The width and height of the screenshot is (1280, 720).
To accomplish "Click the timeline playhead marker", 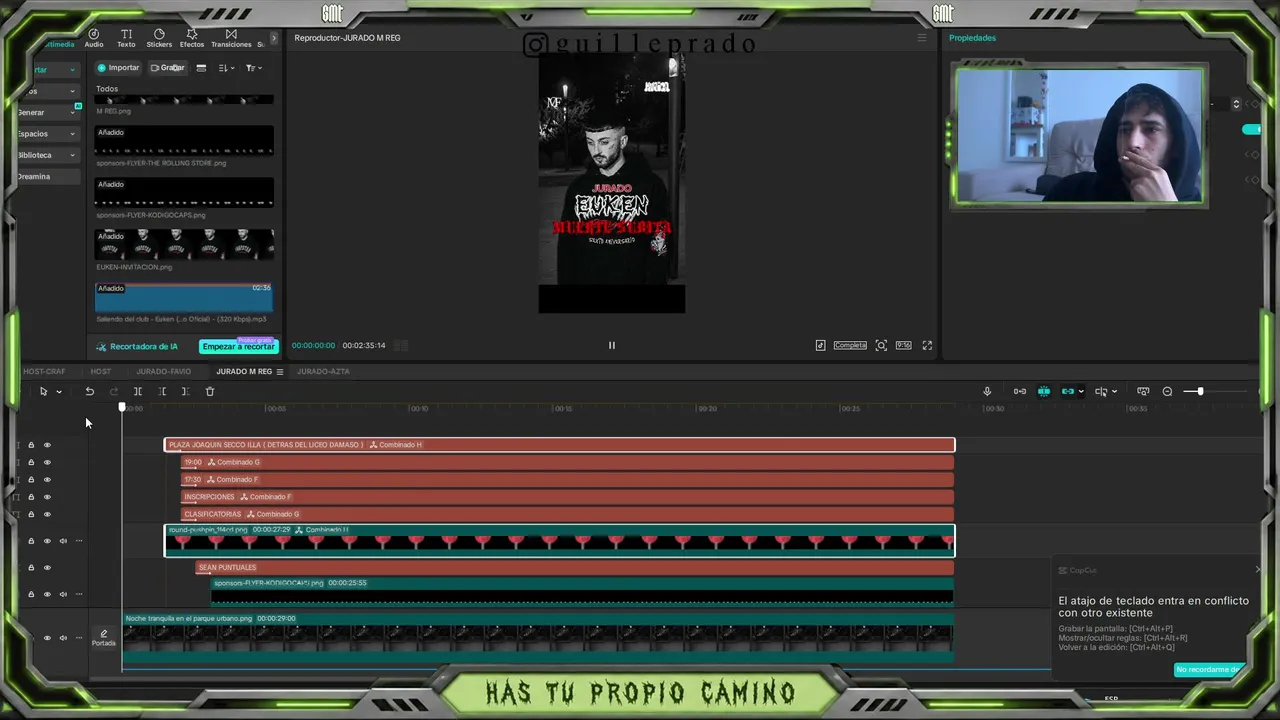I will point(122,407).
